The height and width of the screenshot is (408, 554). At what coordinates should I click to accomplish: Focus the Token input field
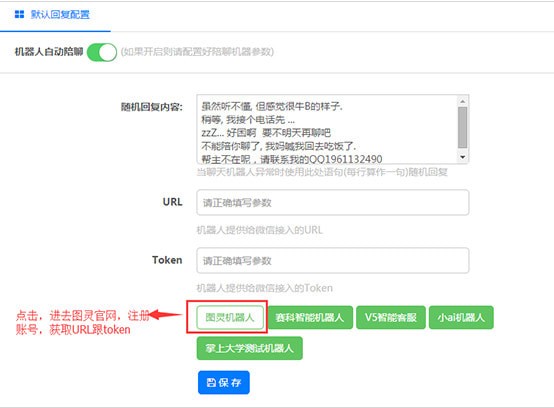click(332, 261)
